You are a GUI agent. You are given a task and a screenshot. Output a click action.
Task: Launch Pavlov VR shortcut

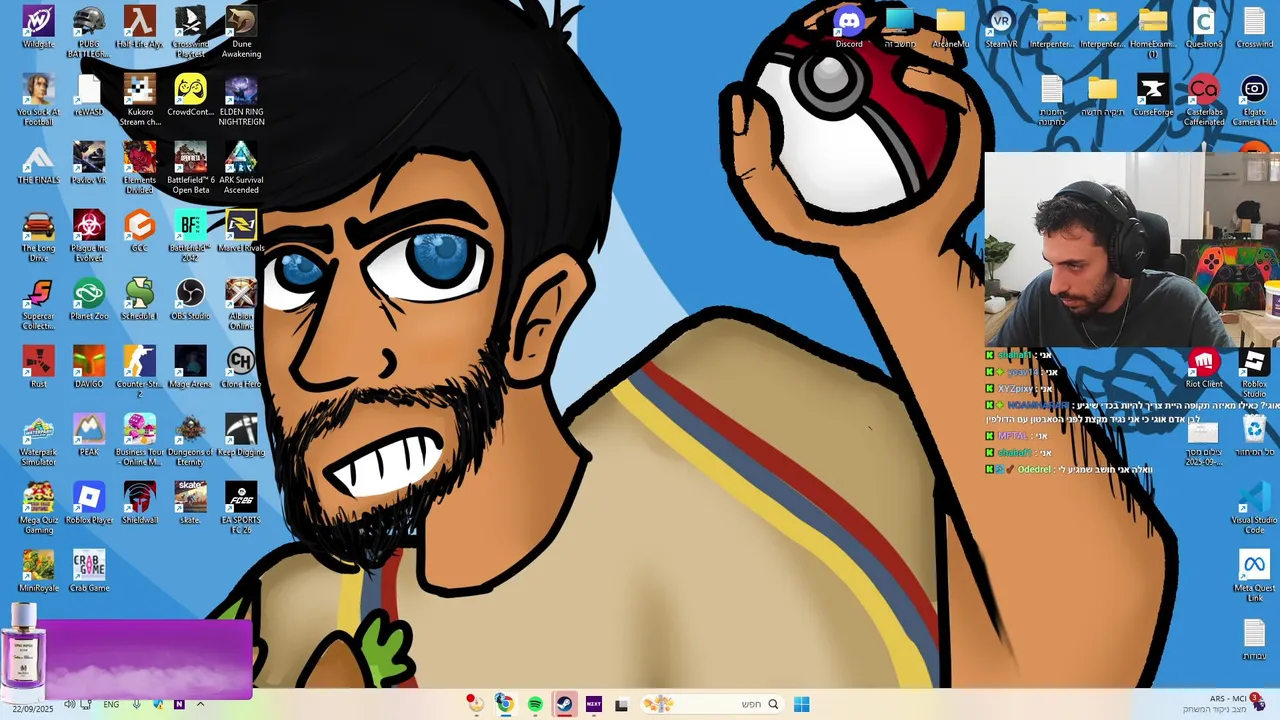tap(89, 163)
